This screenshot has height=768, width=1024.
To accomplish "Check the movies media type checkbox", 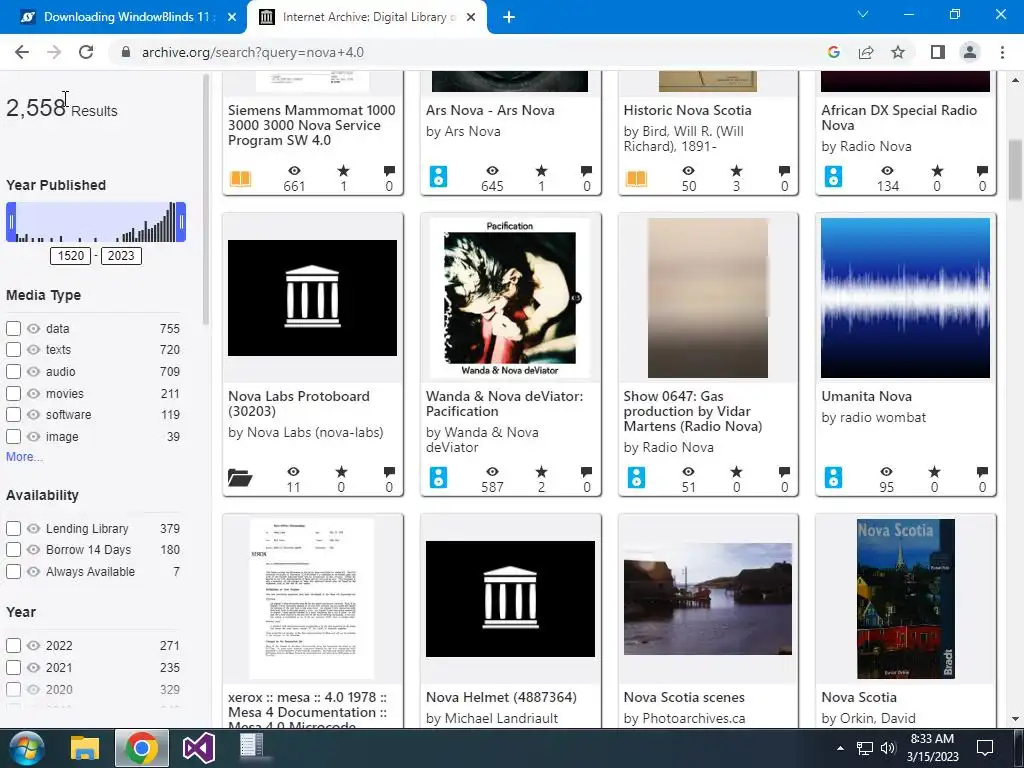I will [x=13, y=394].
